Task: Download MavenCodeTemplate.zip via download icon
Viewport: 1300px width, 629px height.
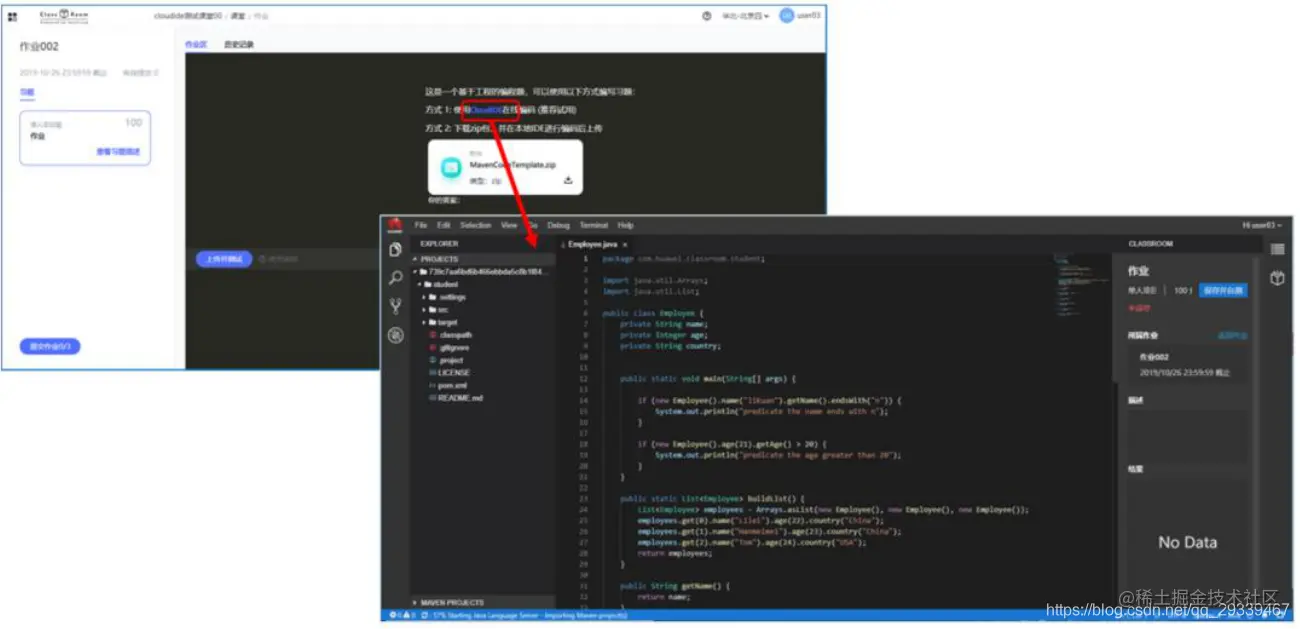Action: 568,180
